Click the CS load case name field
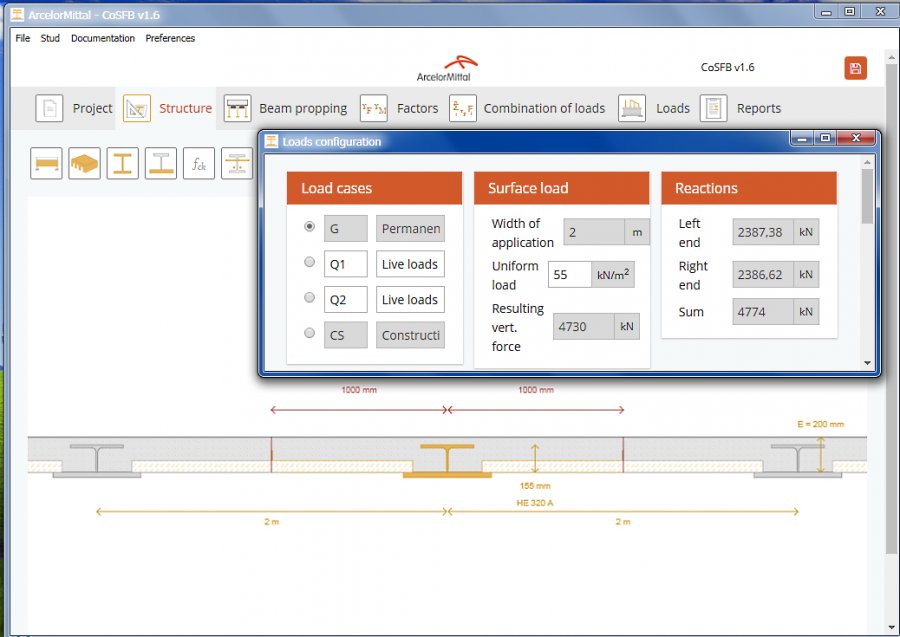Screen dimensions: 900x637 346,335
